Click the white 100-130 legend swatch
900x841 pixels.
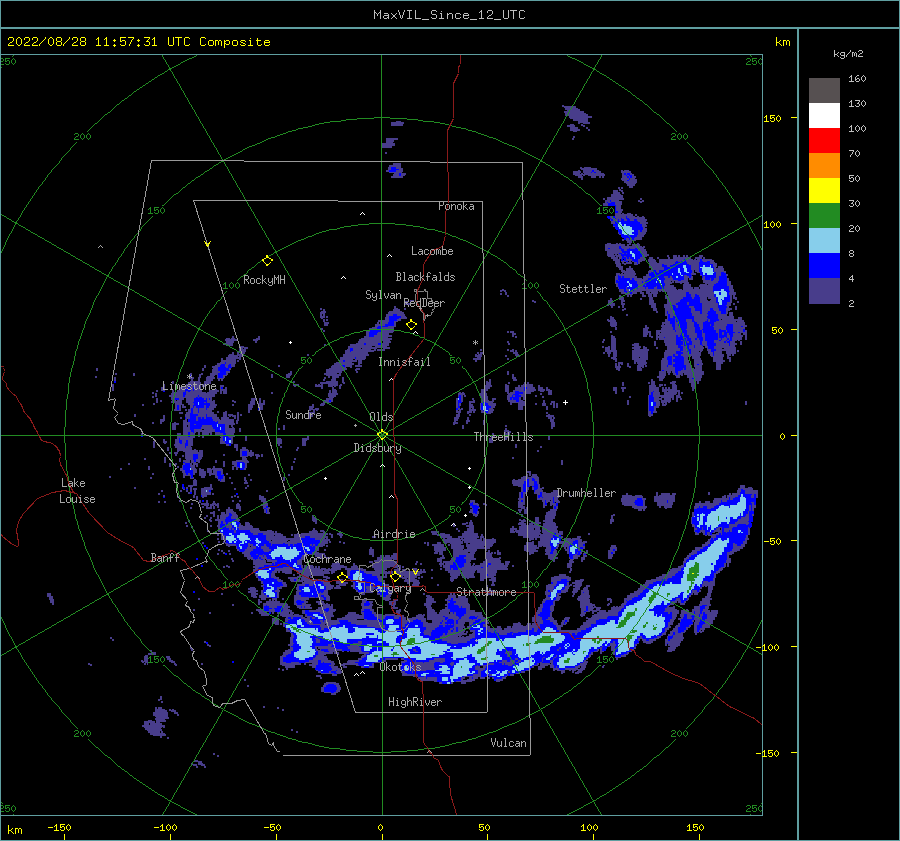824,116
